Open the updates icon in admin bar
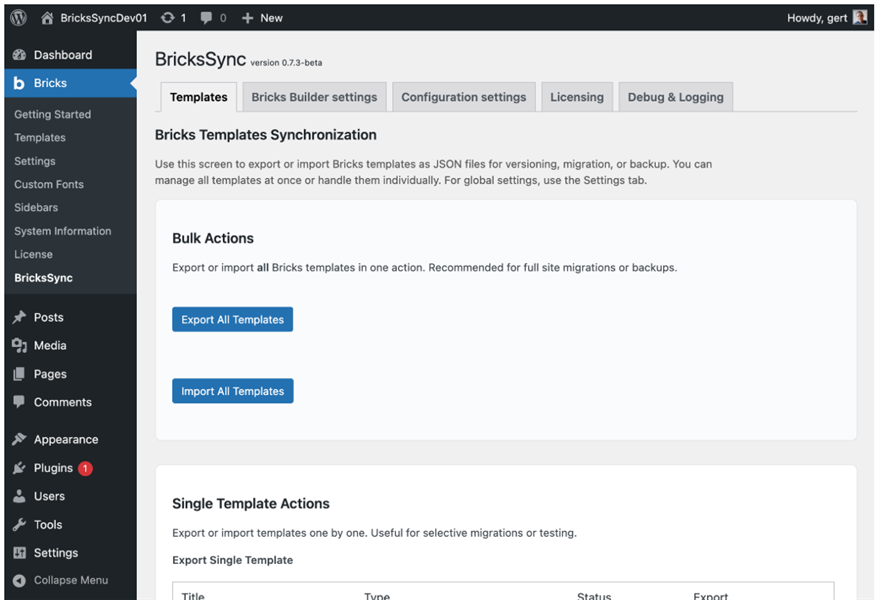Screen dimensions: 880x600 click(x=167, y=17)
